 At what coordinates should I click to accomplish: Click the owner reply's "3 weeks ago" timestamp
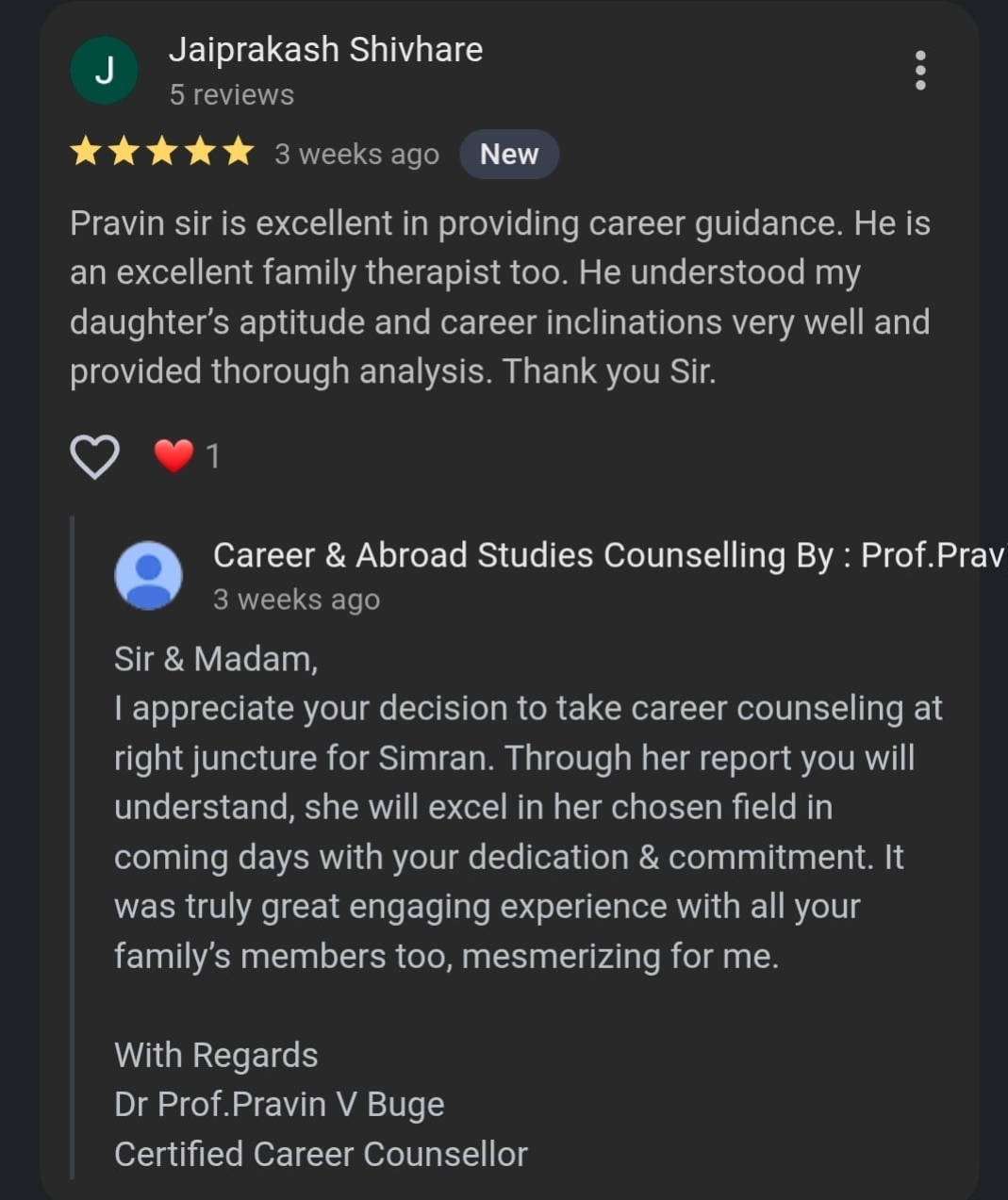click(x=296, y=600)
